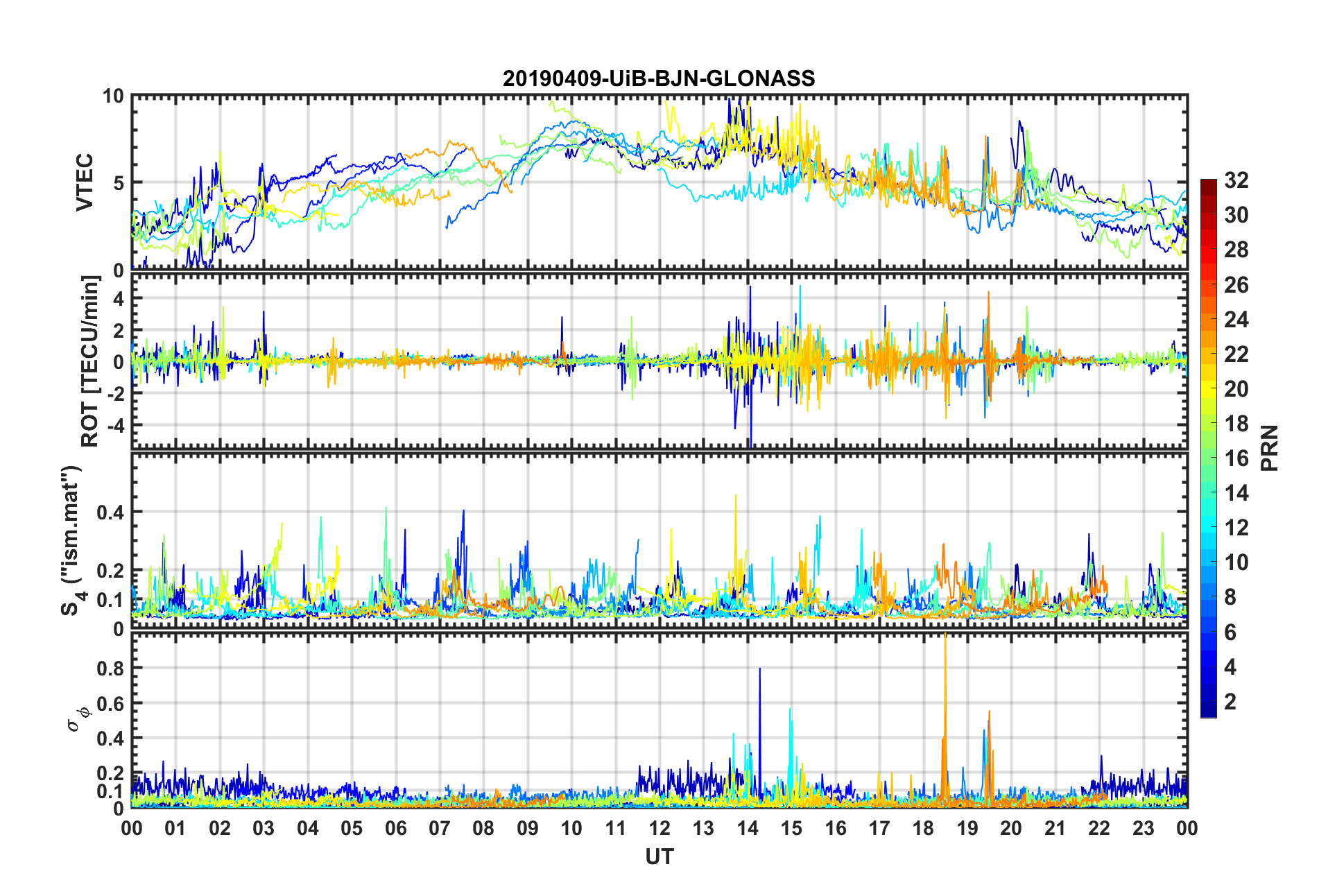The height and width of the screenshot is (896, 1319).
Task: Click the VTEC axis tick "10"
Action: coord(113,96)
